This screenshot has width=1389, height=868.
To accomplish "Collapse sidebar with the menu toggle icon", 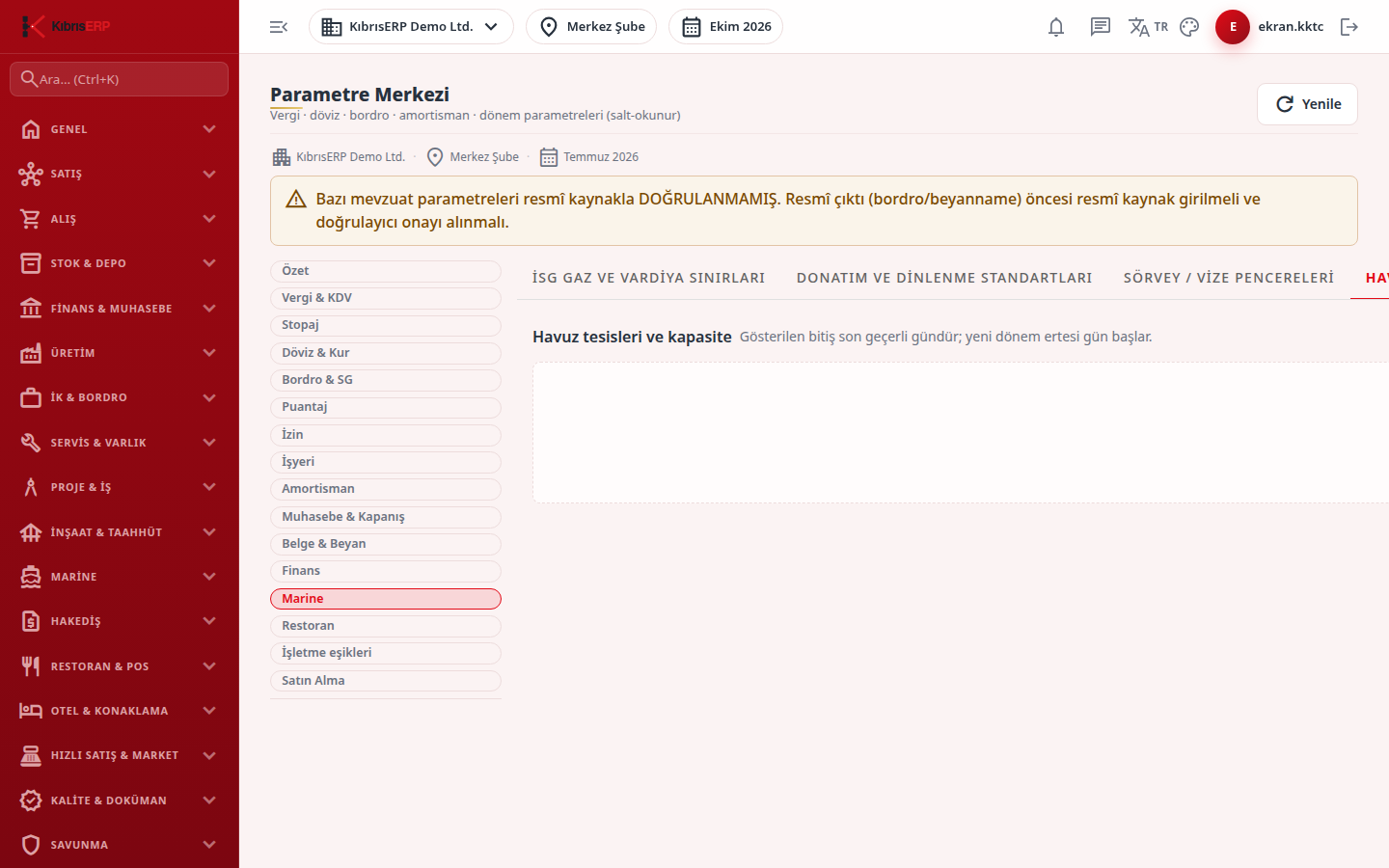I will click(279, 27).
